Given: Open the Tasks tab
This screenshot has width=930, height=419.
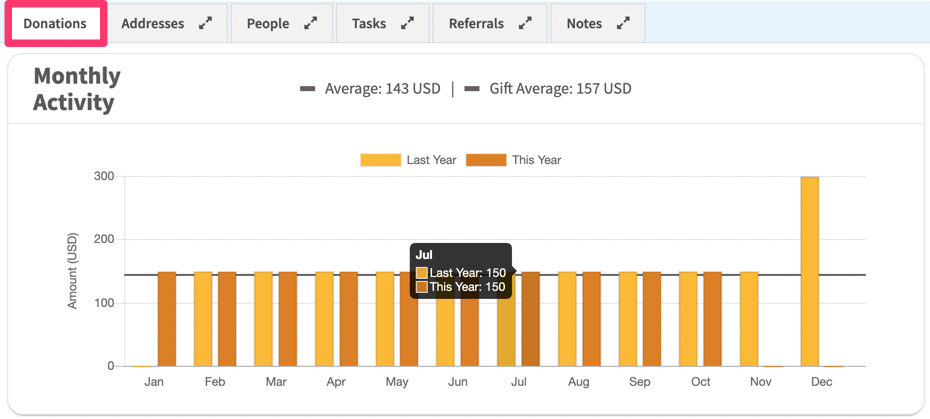Looking at the screenshot, I should pos(369,24).
